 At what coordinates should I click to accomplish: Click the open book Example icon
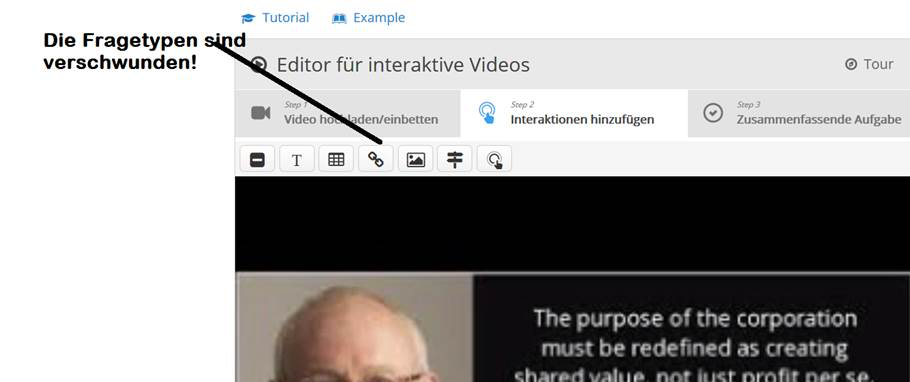coord(339,19)
